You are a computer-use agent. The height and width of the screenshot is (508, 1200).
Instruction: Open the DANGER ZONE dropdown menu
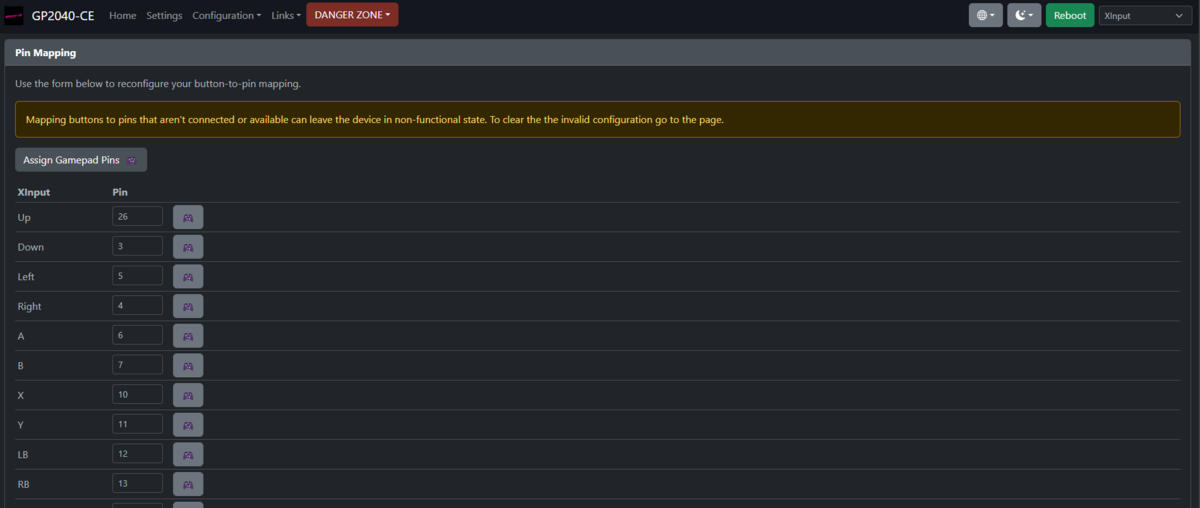click(x=352, y=15)
